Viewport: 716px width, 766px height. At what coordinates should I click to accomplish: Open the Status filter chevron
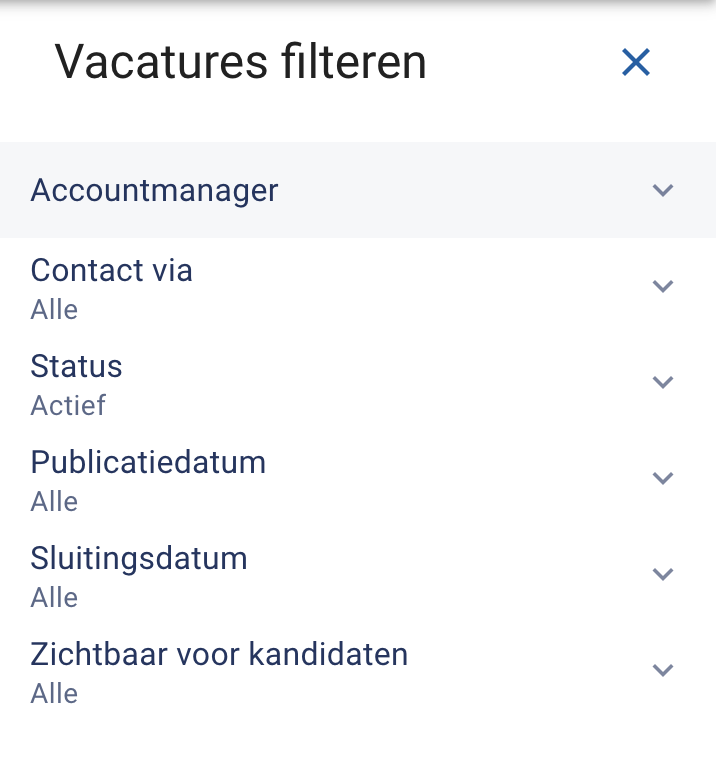(663, 382)
